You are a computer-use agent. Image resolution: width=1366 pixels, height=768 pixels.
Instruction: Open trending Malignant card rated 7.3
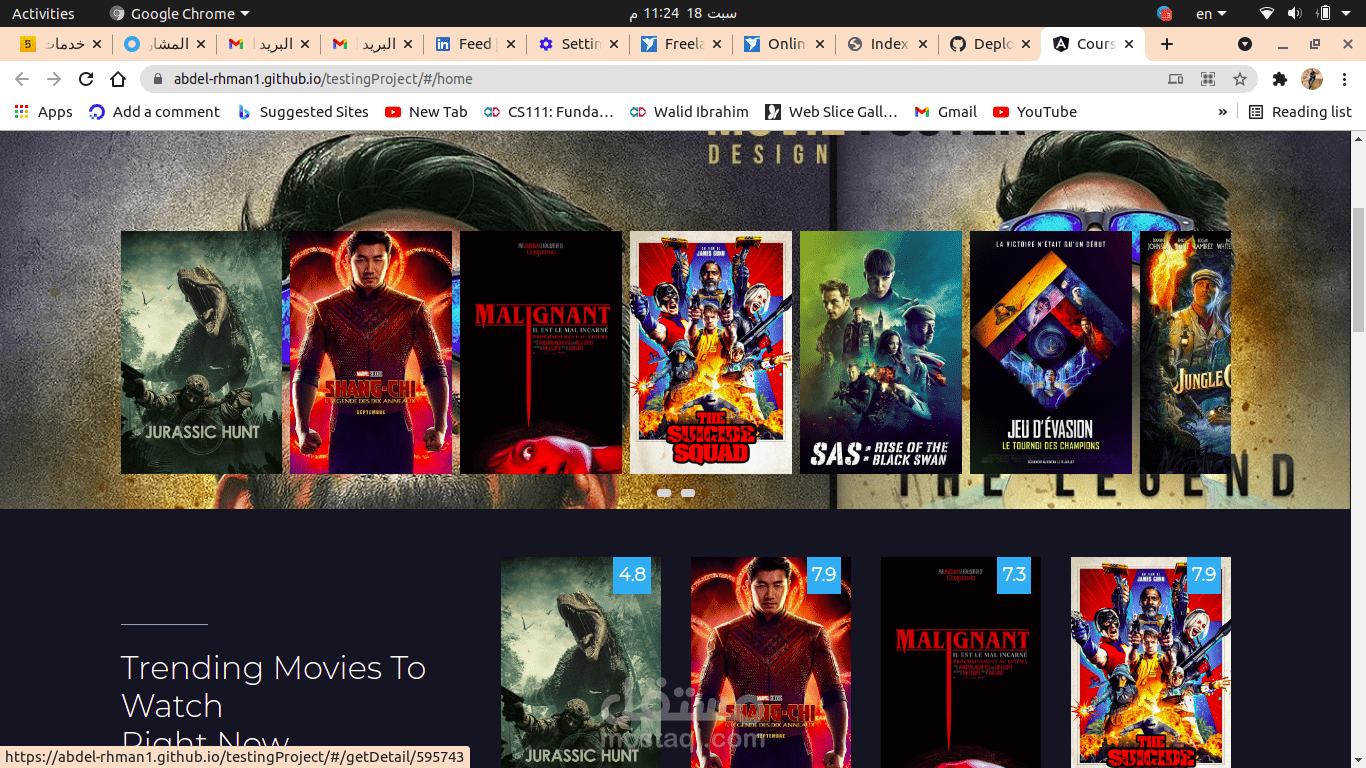pyautogui.click(x=961, y=662)
